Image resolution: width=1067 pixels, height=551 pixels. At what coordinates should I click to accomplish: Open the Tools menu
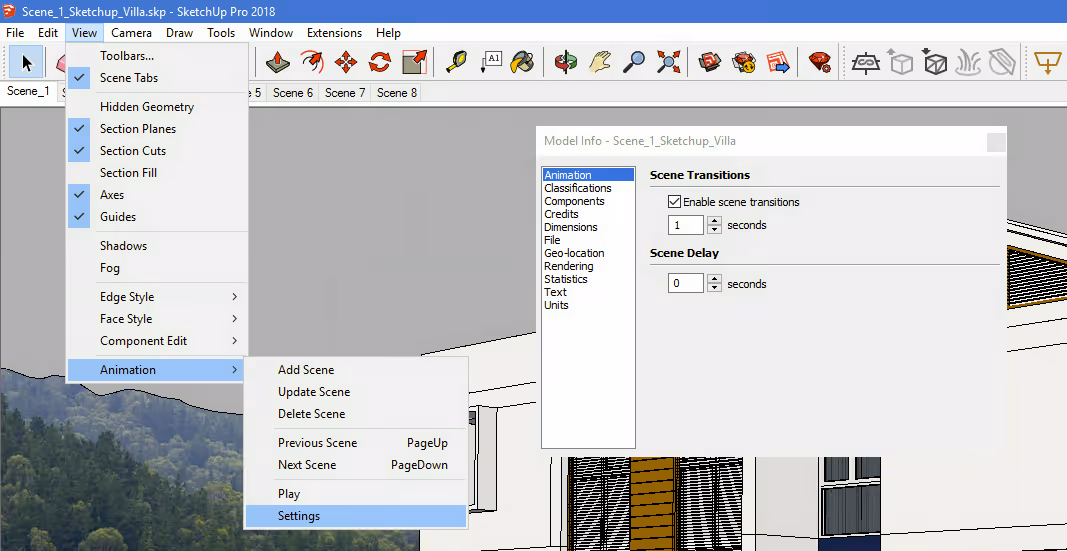[x=221, y=33]
